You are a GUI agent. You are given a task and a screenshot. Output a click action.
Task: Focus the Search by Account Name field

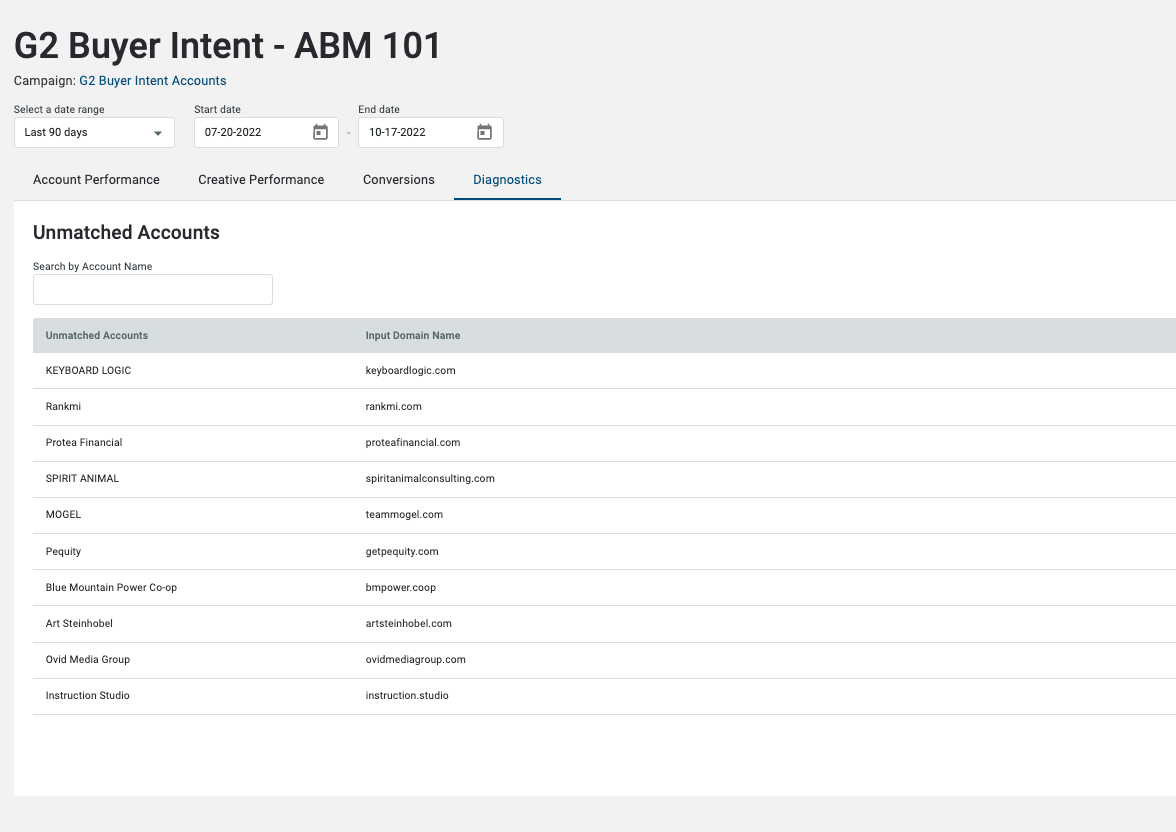tap(153, 290)
